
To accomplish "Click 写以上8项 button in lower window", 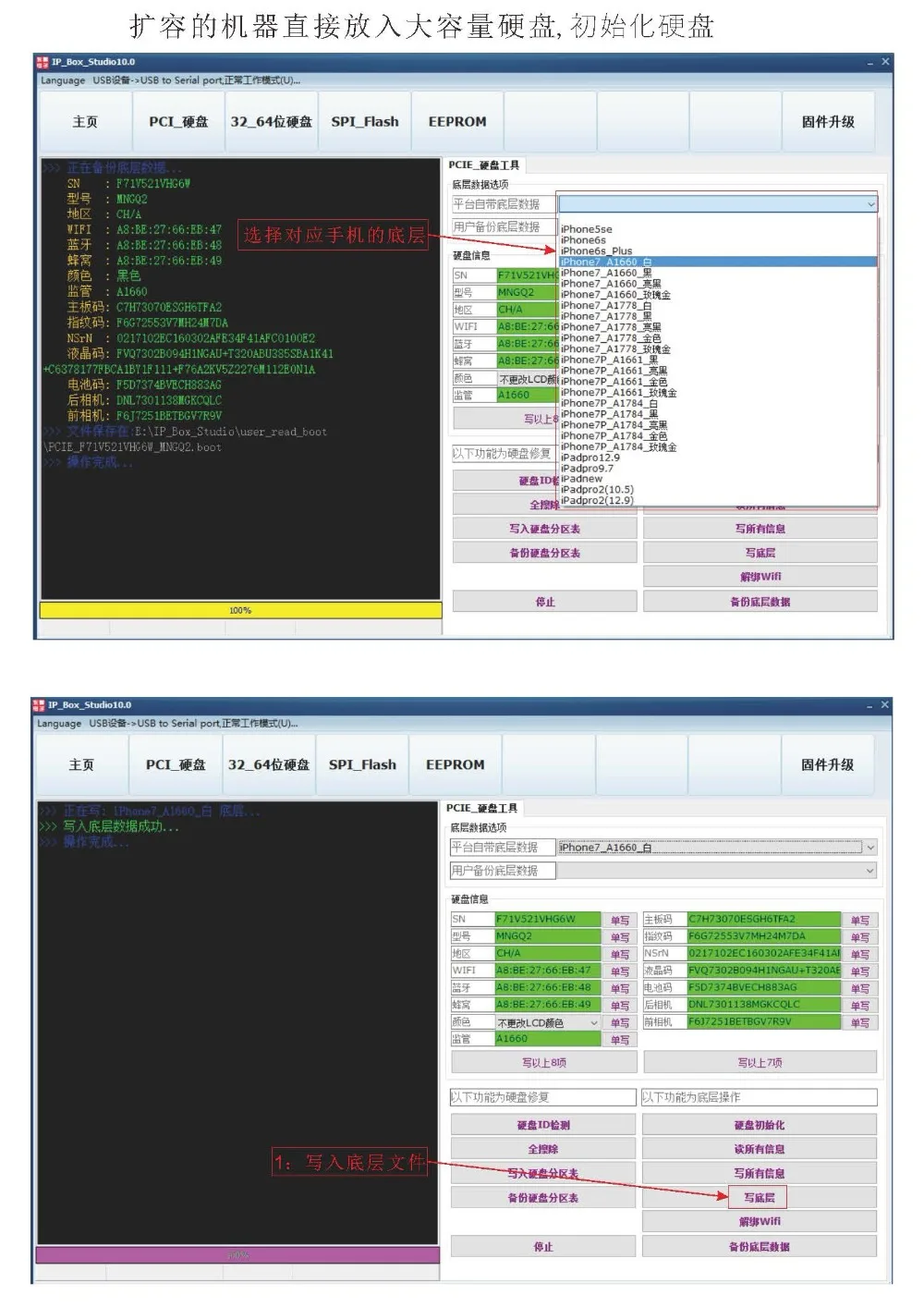I will tap(543, 1063).
